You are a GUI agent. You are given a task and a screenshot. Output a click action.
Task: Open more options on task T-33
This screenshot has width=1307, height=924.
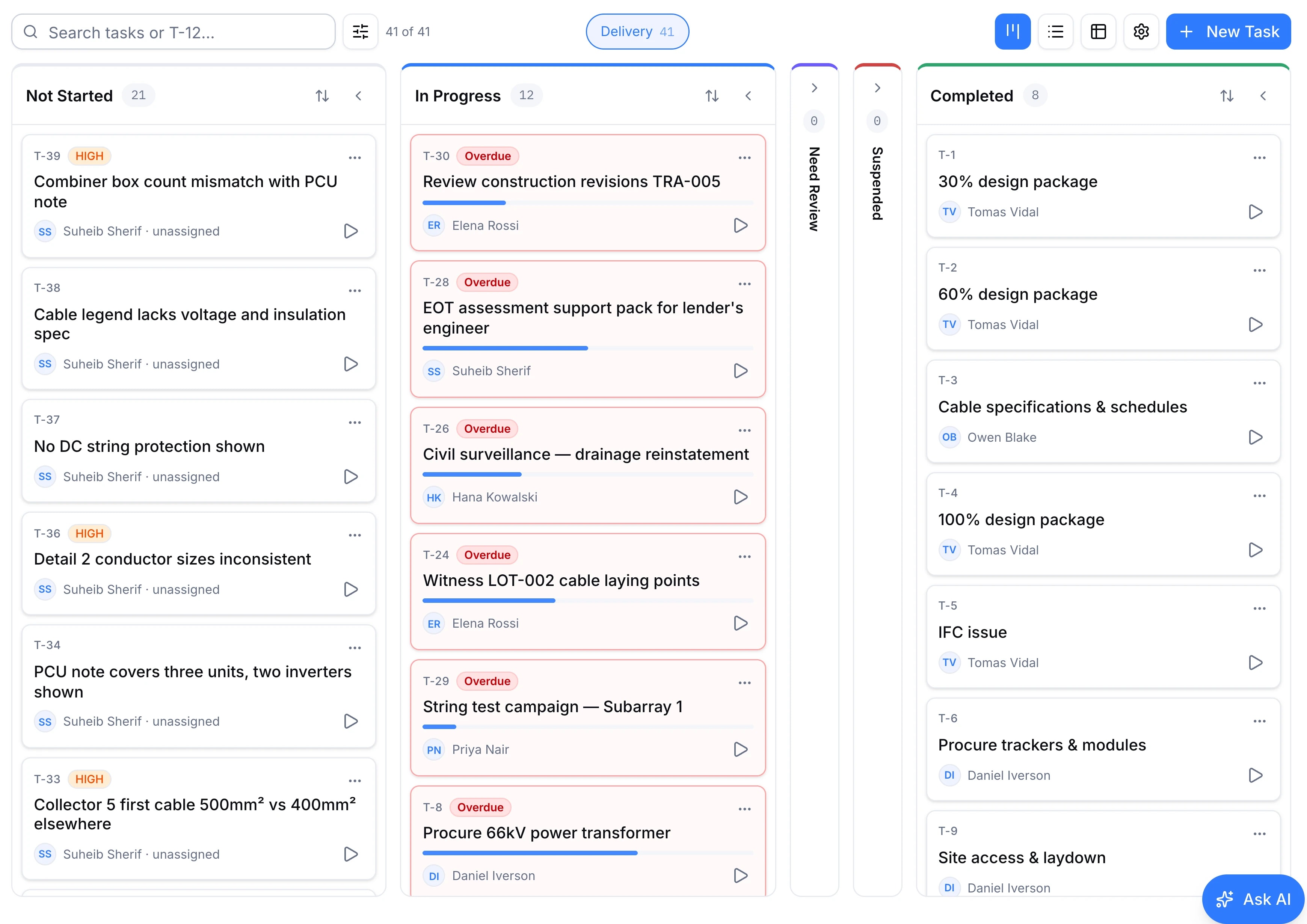click(x=355, y=781)
